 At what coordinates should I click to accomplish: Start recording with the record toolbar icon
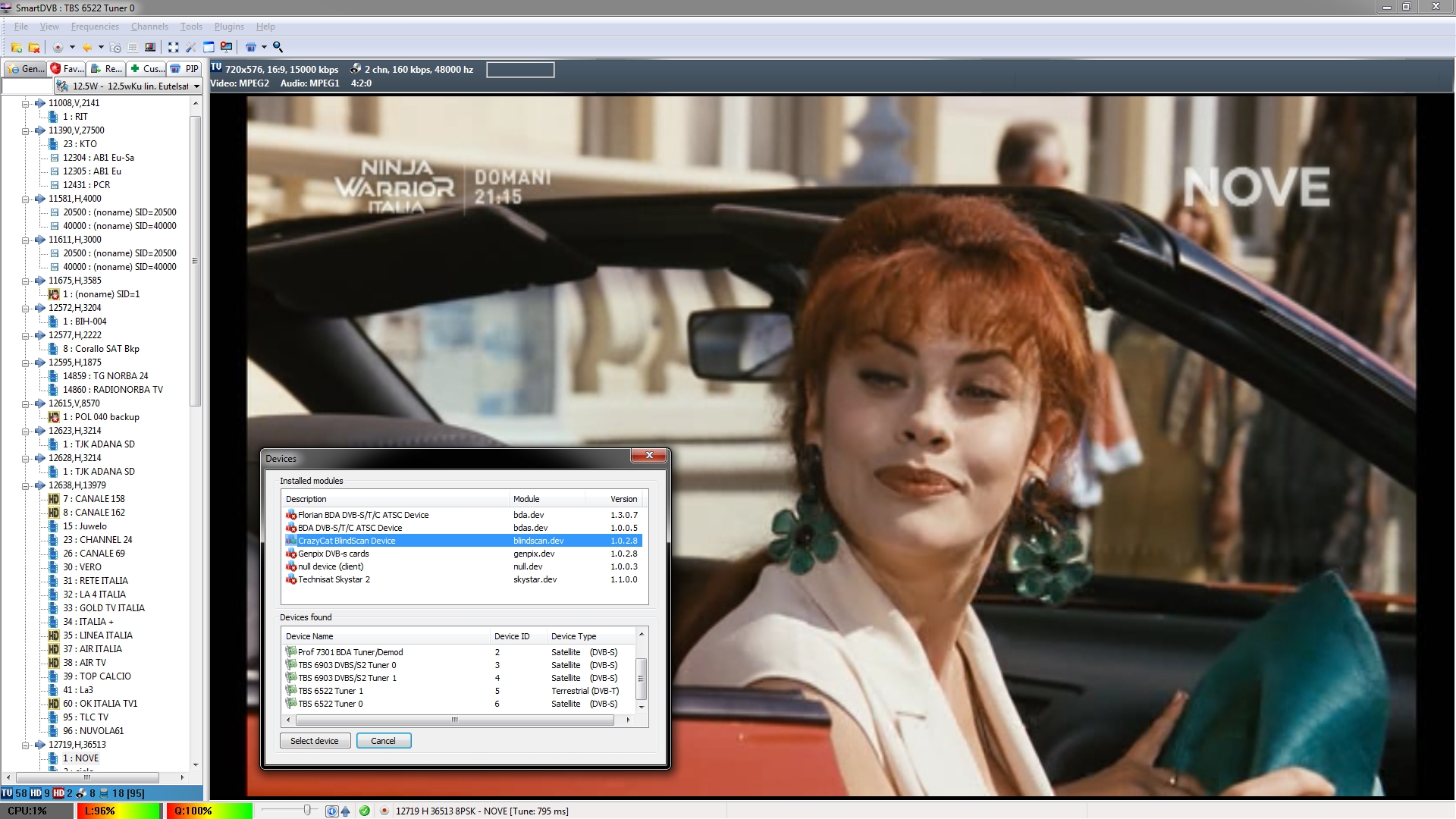(58, 47)
